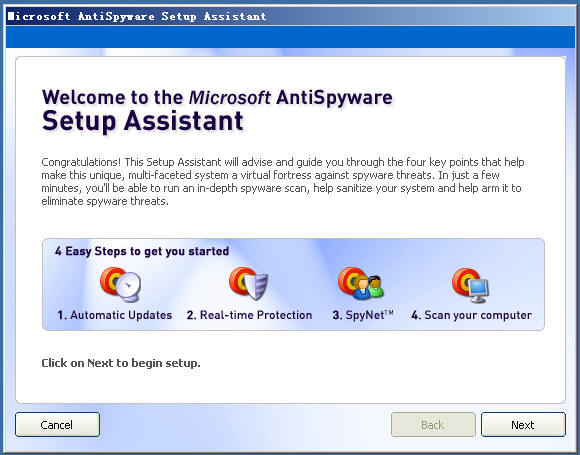The height and width of the screenshot is (455, 580).
Task: Click the "Click on Next to begin setup." text
Action: point(121,363)
